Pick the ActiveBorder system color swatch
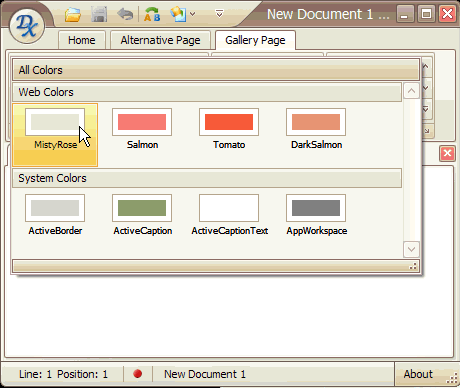This screenshot has width=460, height=388. pyautogui.click(x=55, y=208)
